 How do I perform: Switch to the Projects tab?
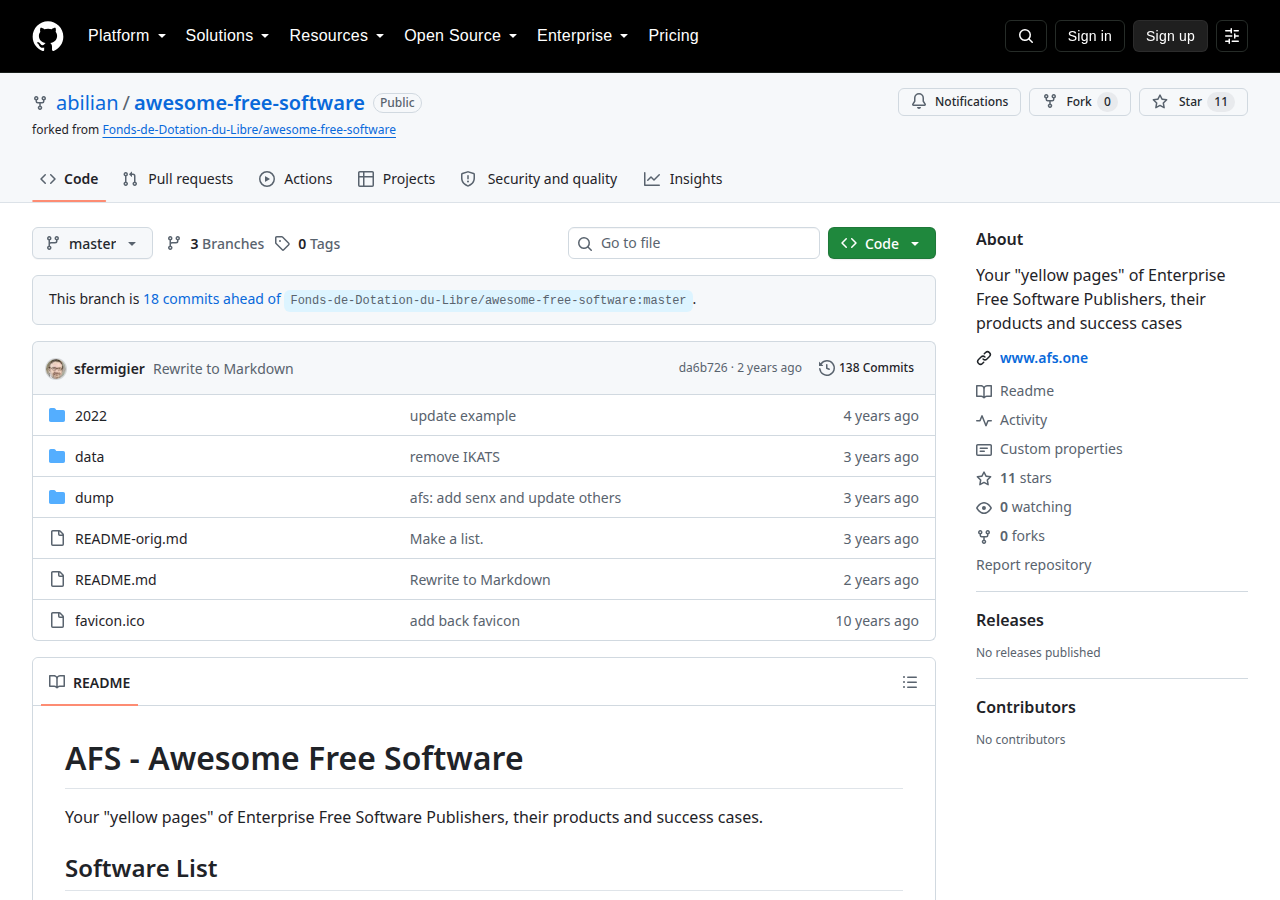[x=396, y=179]
